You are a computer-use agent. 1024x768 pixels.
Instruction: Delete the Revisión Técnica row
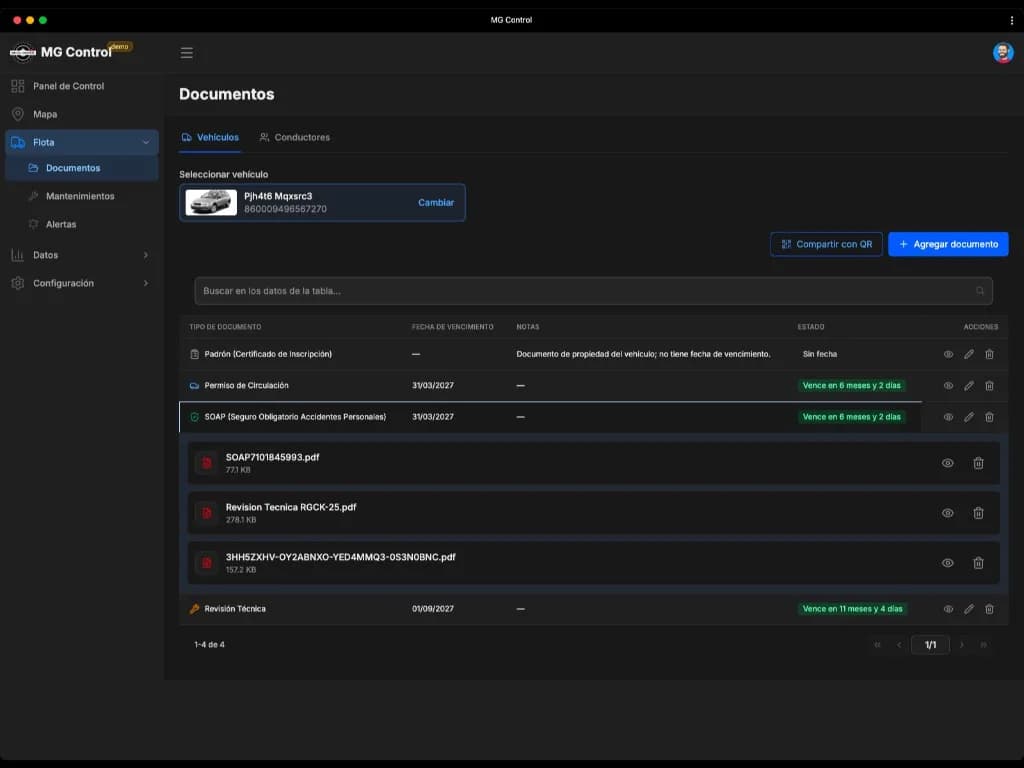click(989, 609)
